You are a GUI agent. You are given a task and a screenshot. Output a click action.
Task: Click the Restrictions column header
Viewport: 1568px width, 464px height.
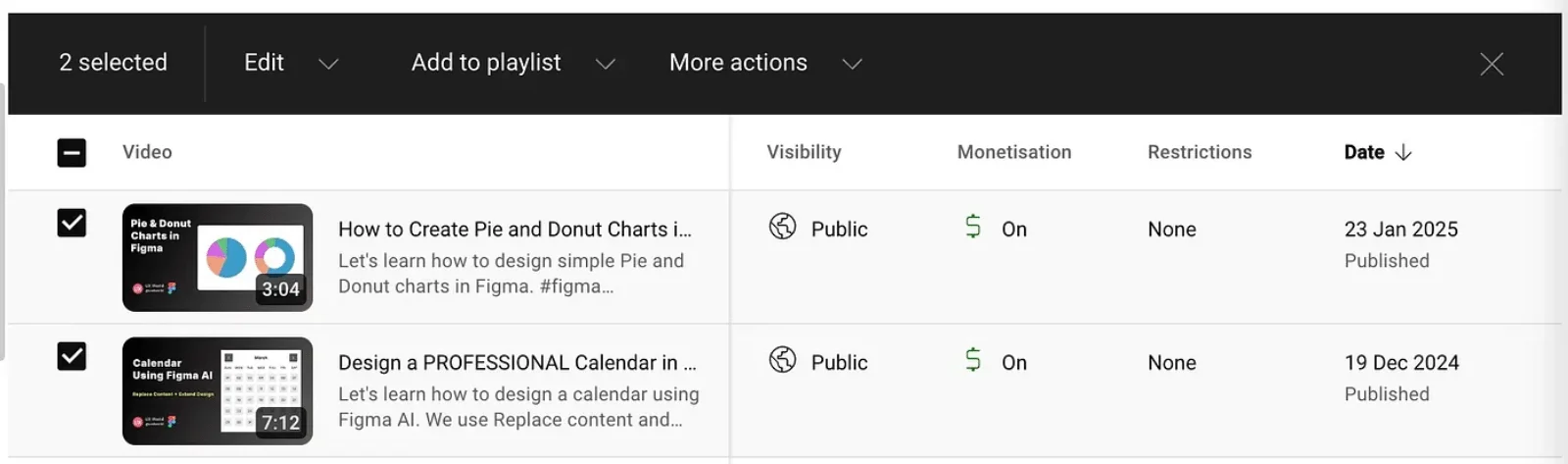tap(1200, 152)
